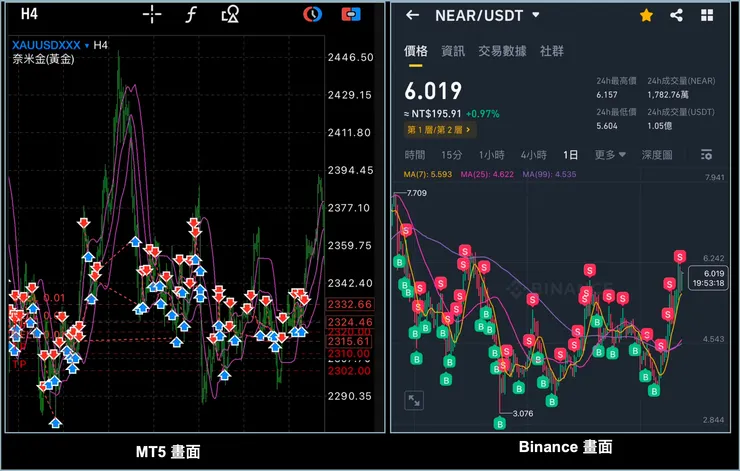Click the B marker near the 3.076 low
Viewport: 740px width, 471px height.
[x=500, y=423]
